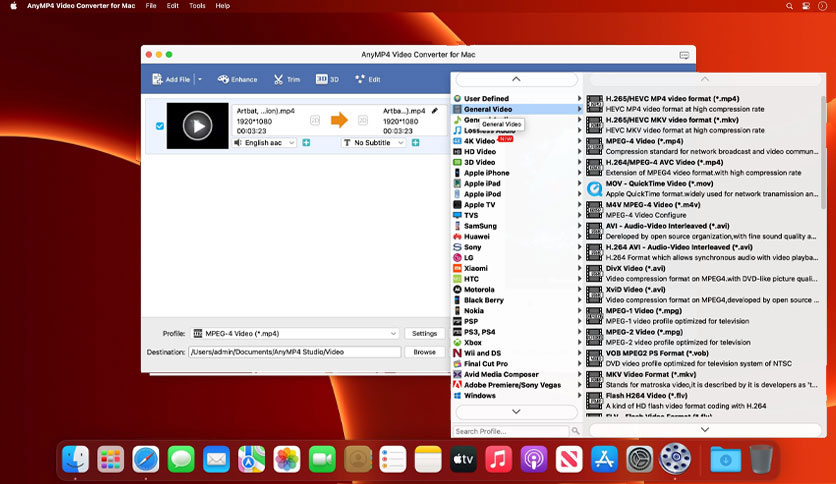Click the Search Profile input field
The image size is (836, 484).
pos(511,431)
